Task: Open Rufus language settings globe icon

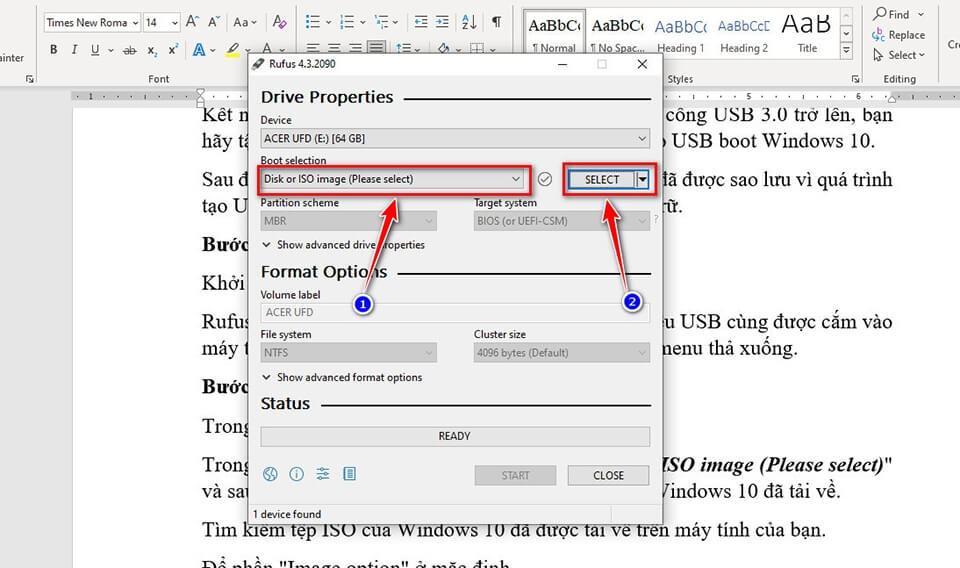Action: 270,474
